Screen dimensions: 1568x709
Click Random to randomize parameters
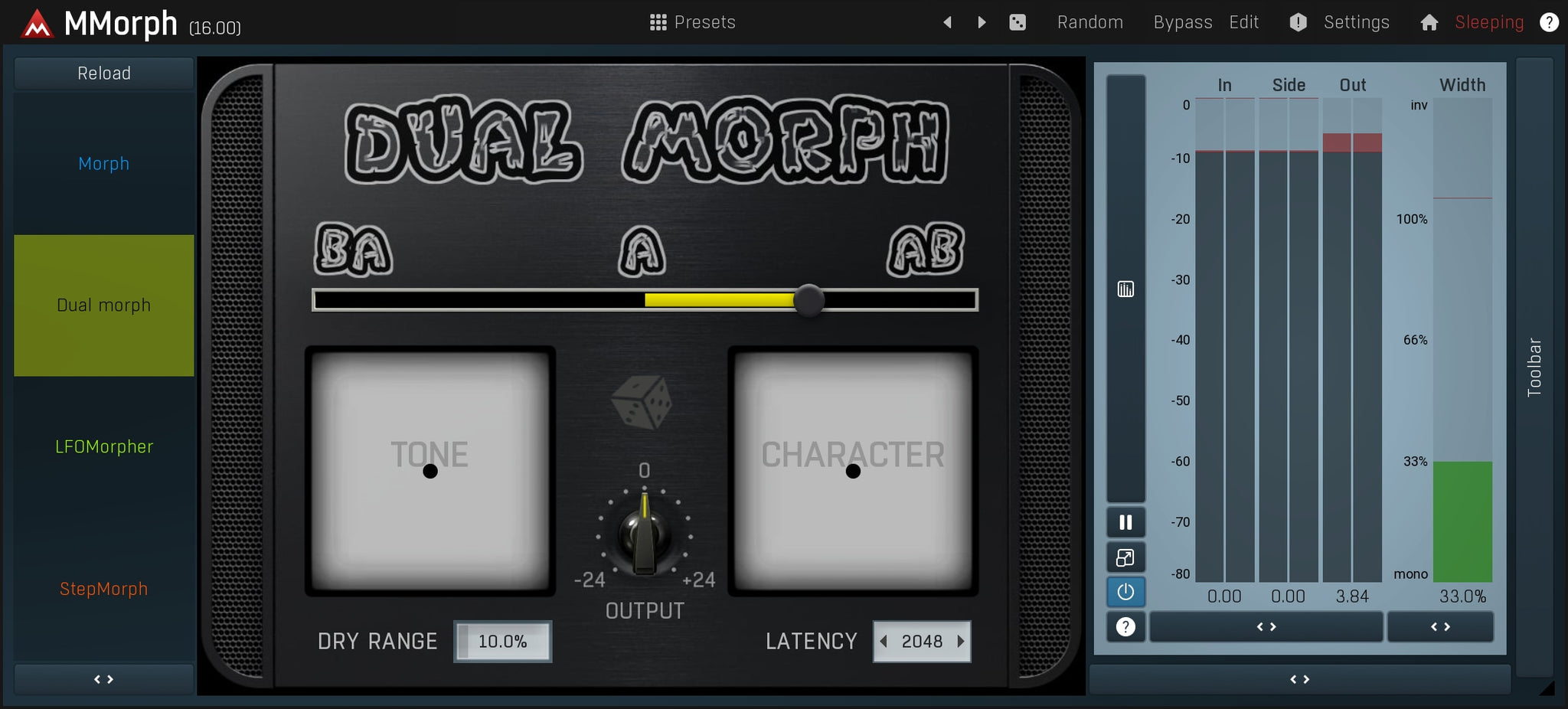click(x=1089, y=22)
